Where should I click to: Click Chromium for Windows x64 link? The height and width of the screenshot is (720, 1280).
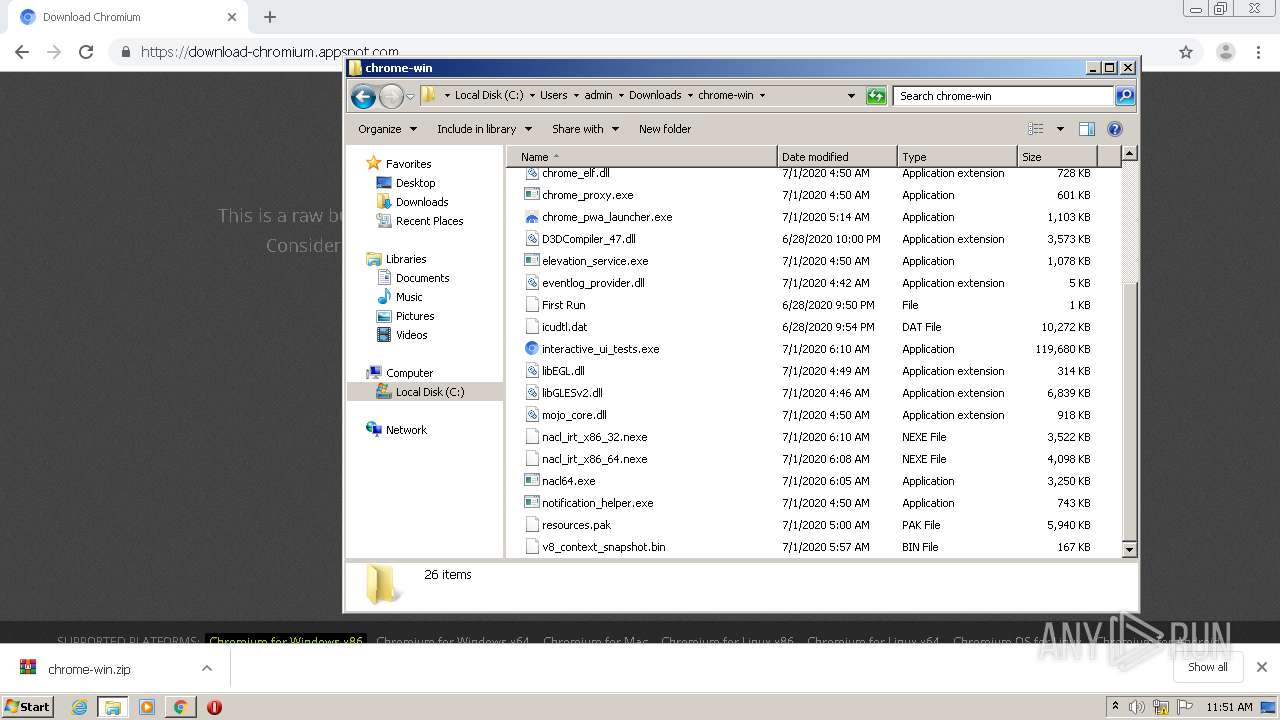(x=453, y=641)
